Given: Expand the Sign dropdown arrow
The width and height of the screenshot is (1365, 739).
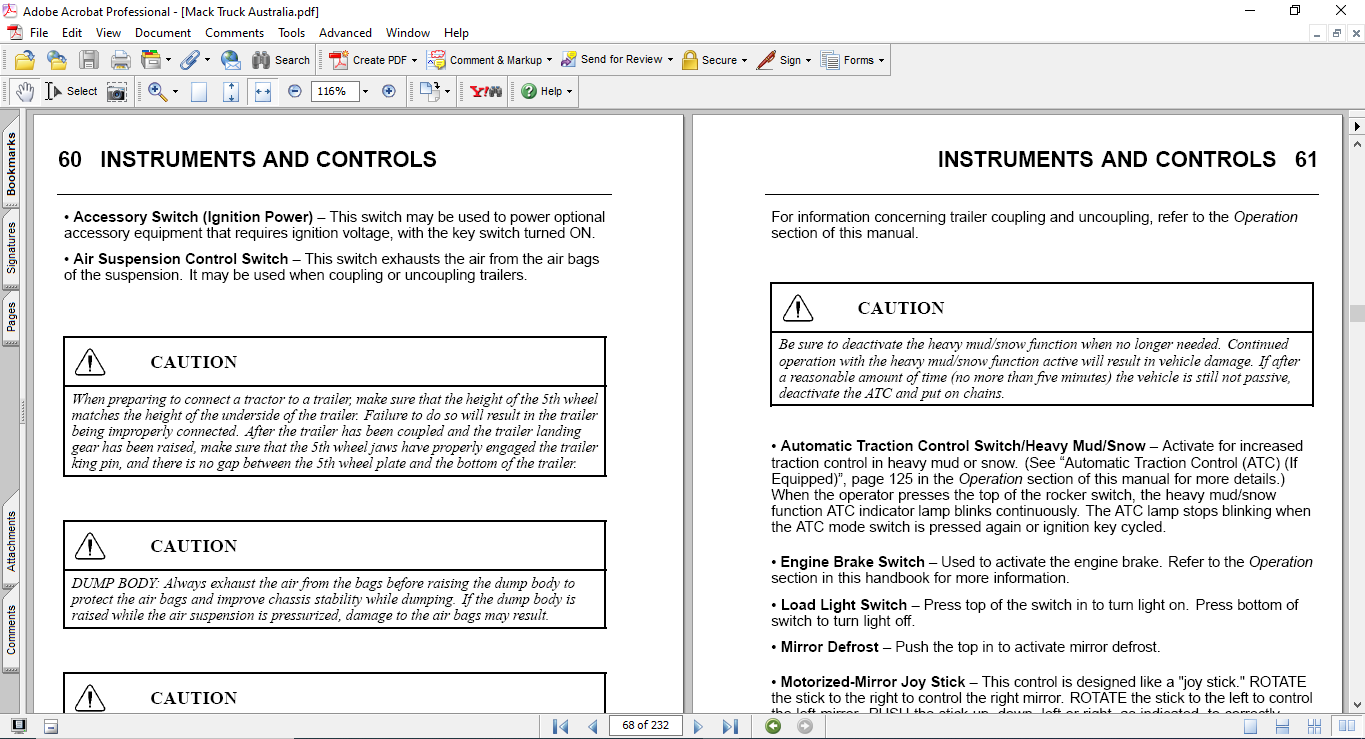Looking at the screenshot, I should click(x=807, y=60).
